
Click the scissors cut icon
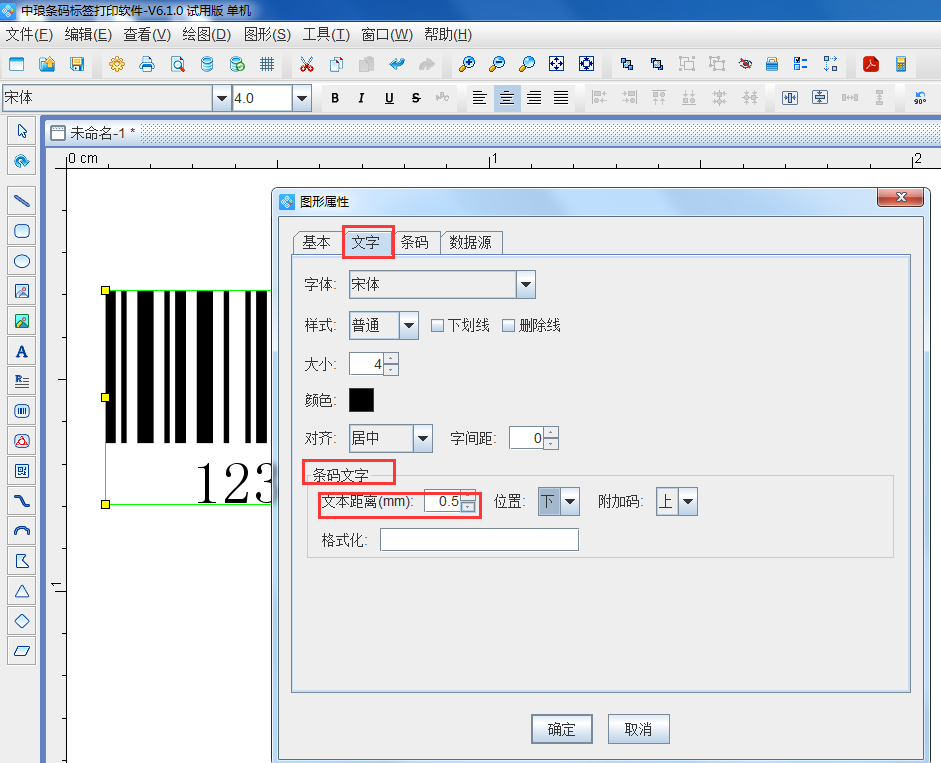306,65
